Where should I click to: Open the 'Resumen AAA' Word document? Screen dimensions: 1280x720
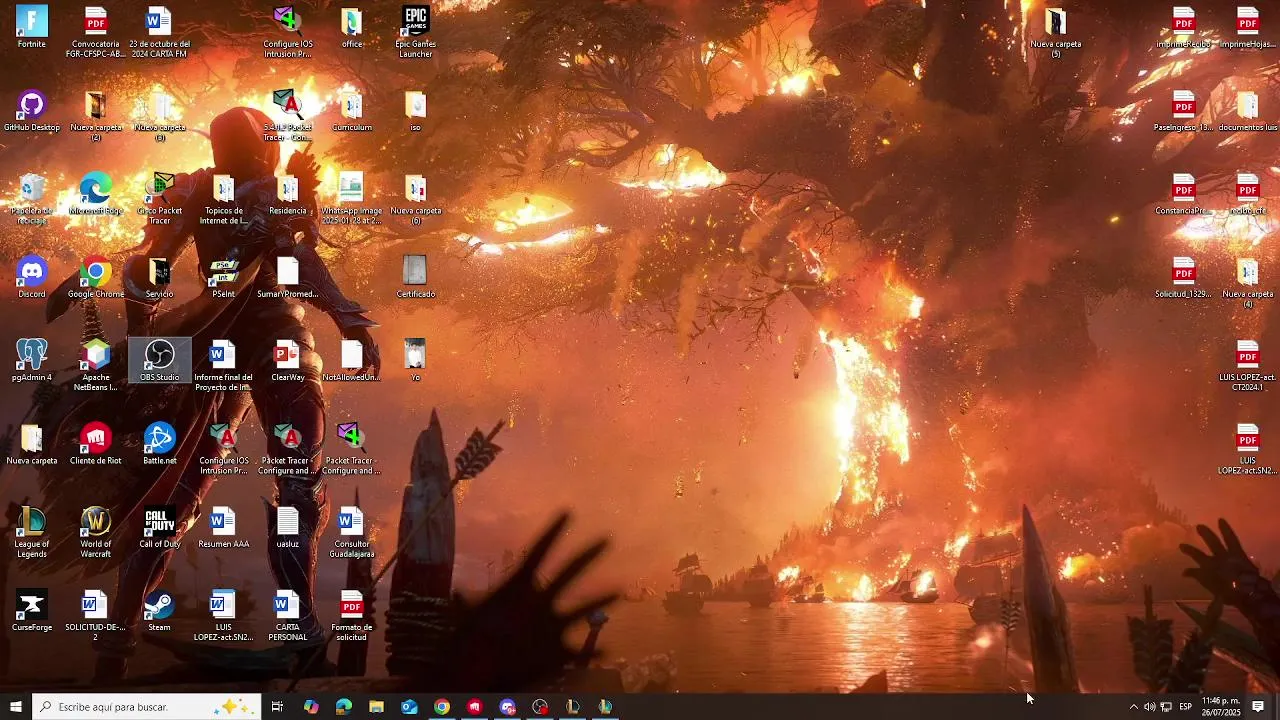click(224, 527)
